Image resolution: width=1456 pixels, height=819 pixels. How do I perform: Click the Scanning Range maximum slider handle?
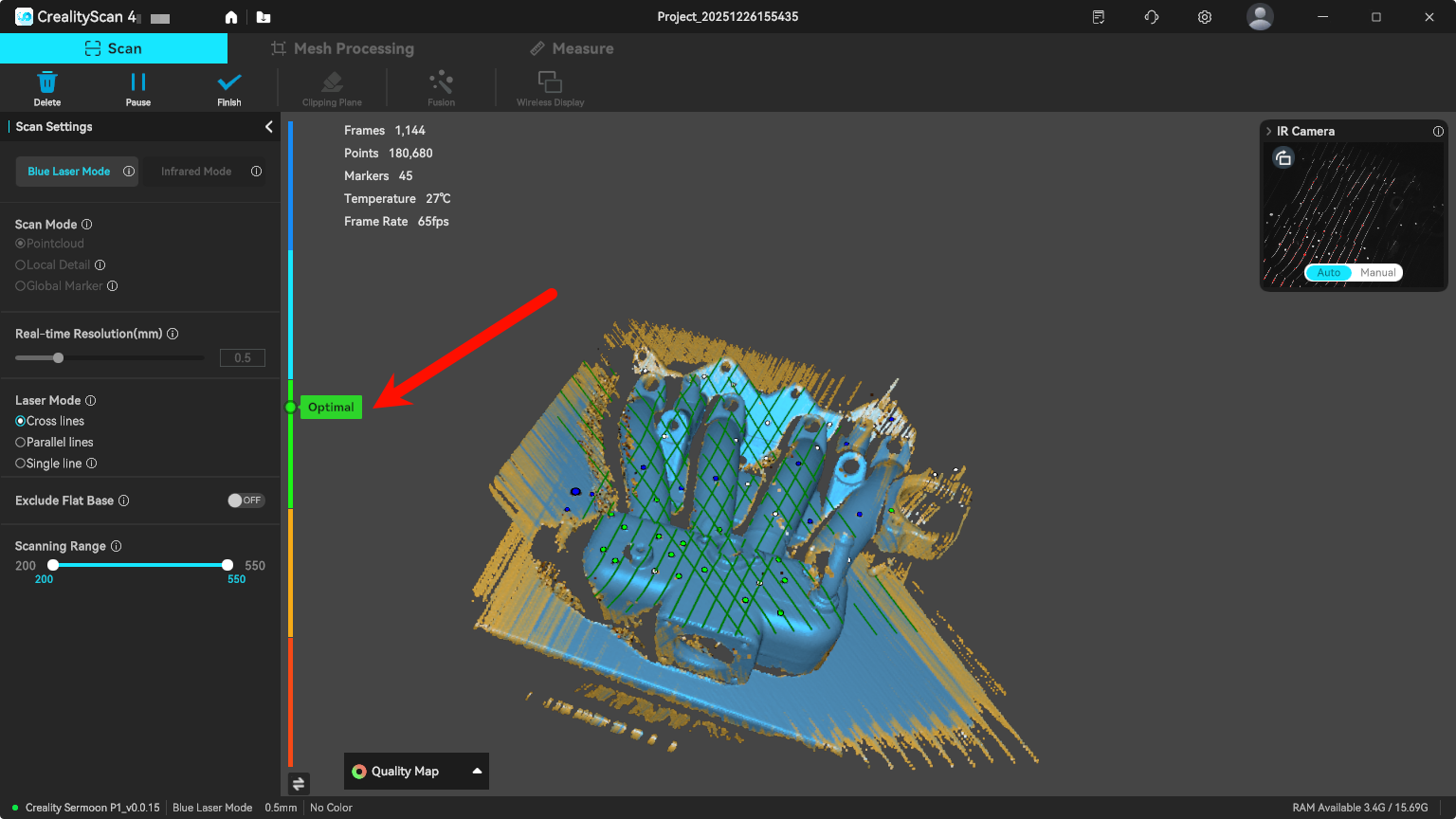227,565
